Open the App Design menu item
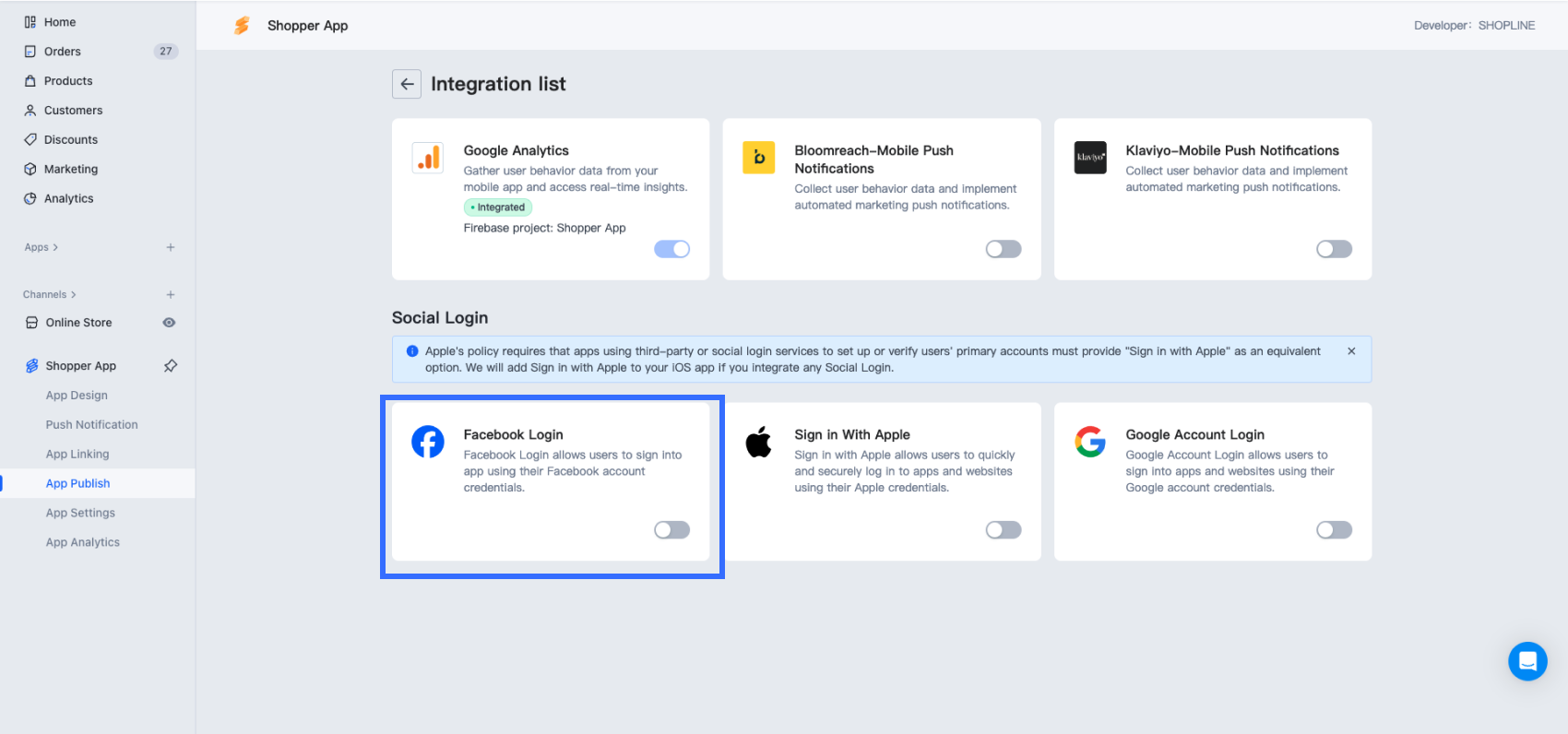The width and height of the screenshot is (1568, 734). click(x=77, y=396)
